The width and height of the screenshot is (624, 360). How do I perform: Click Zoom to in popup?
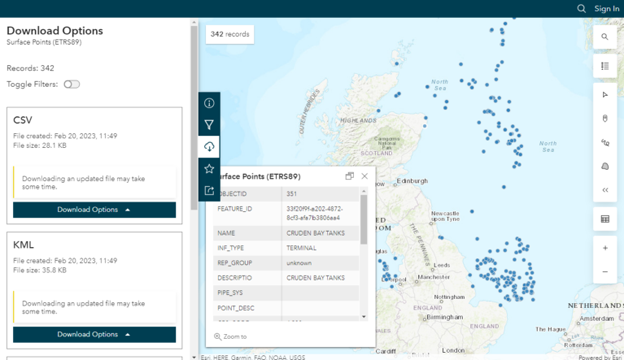coord(230,337)
